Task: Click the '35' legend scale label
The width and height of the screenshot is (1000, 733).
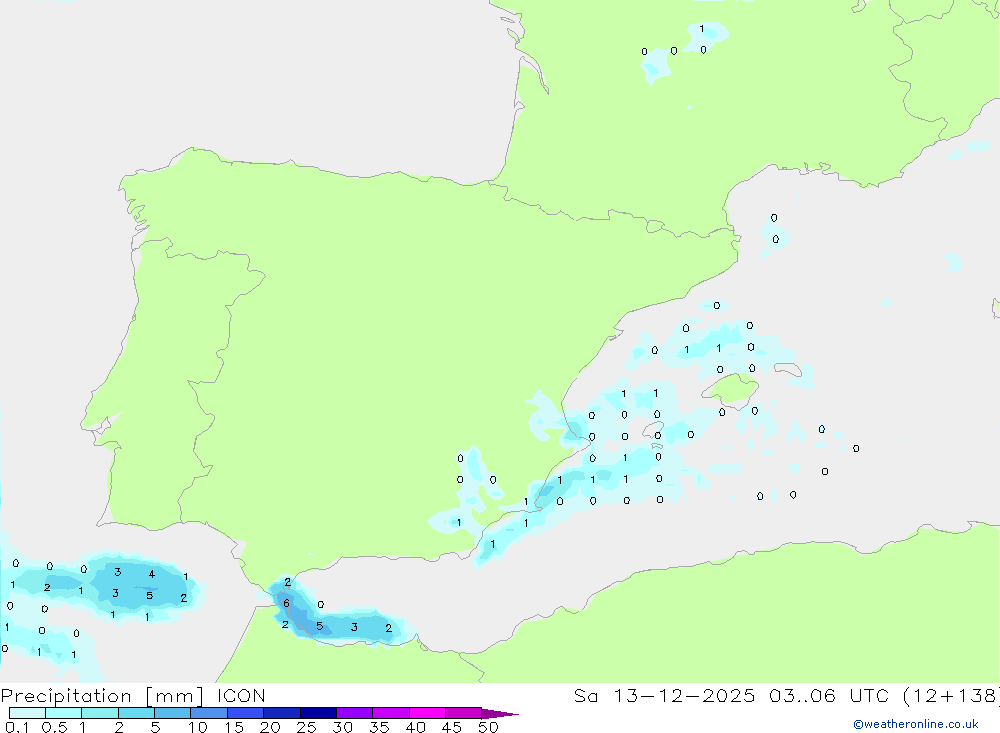Action: (x=379, y=727)
